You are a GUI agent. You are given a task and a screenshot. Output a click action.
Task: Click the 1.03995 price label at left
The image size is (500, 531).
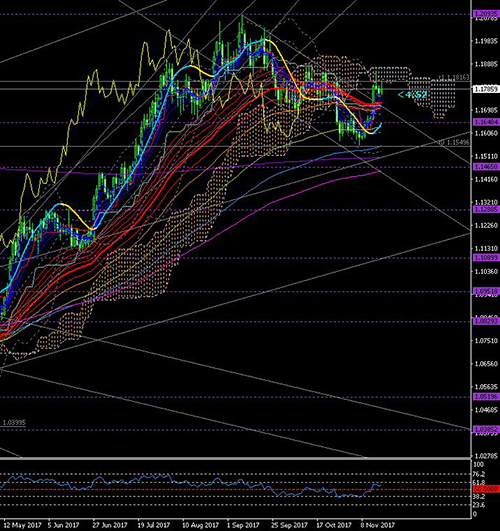(x=14, y=423)
